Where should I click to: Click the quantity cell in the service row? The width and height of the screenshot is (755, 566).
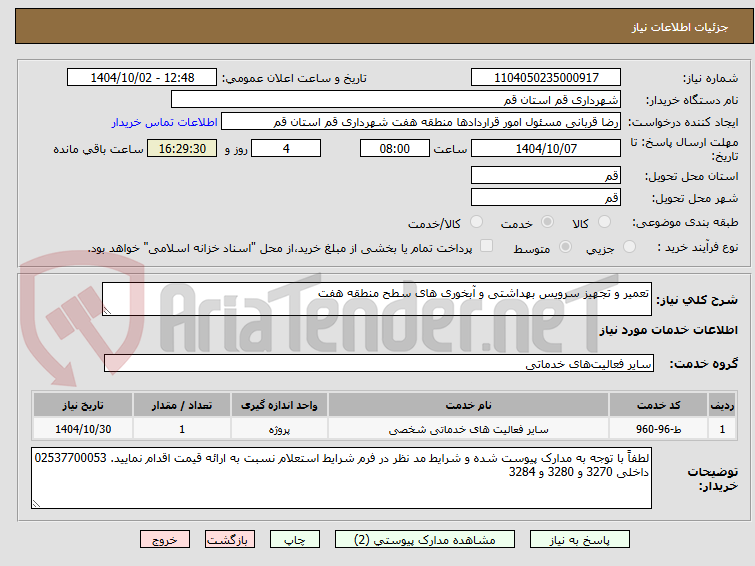[x=182, y=429]
